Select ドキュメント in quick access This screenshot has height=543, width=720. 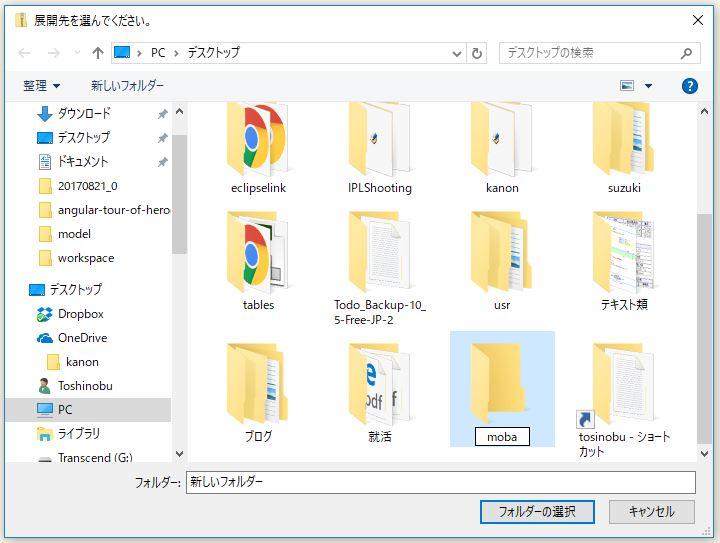[x=83, y=162]
